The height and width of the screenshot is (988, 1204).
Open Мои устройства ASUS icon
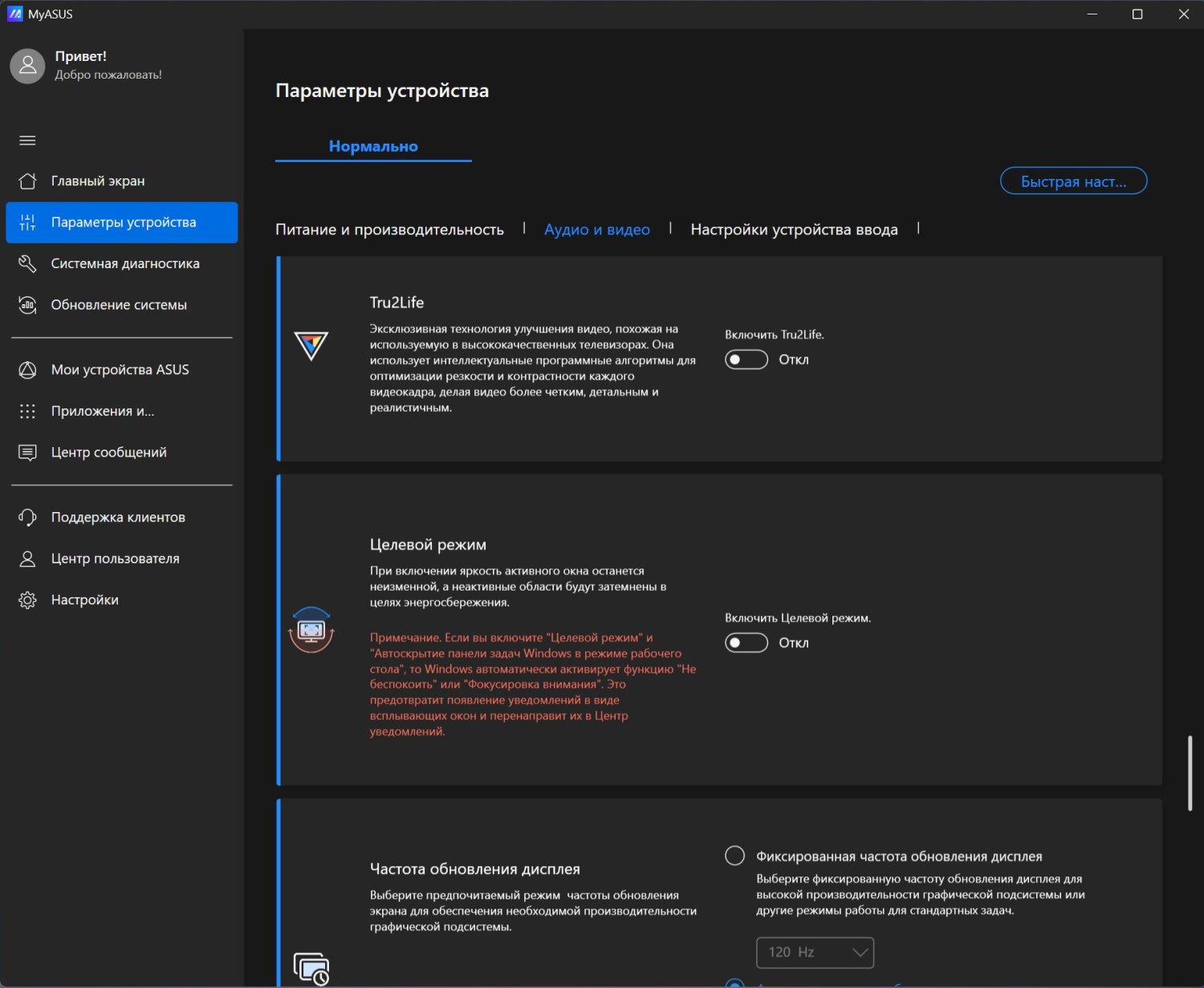click(27, 370)
